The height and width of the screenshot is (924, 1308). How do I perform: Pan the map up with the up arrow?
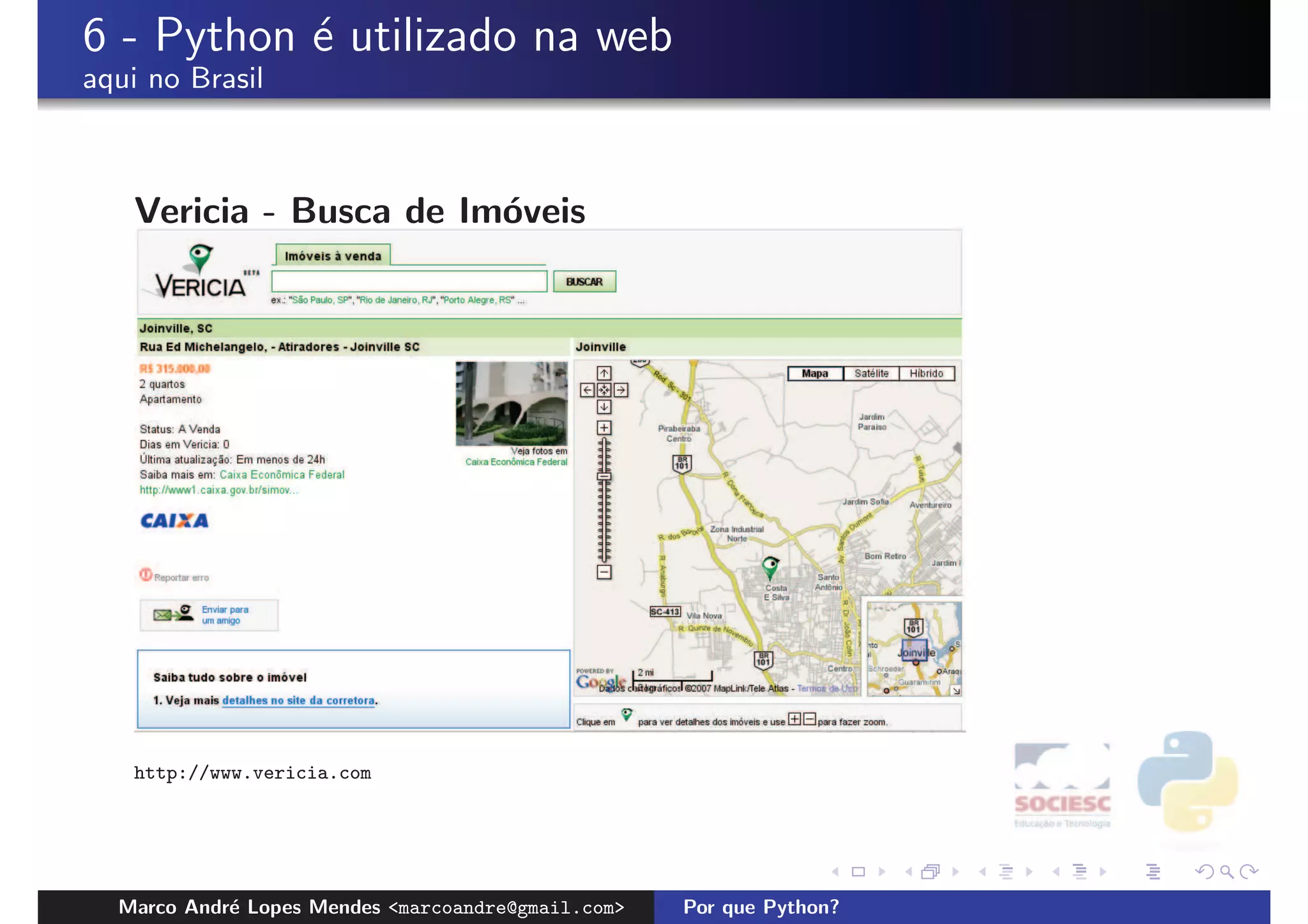point(604,373)
